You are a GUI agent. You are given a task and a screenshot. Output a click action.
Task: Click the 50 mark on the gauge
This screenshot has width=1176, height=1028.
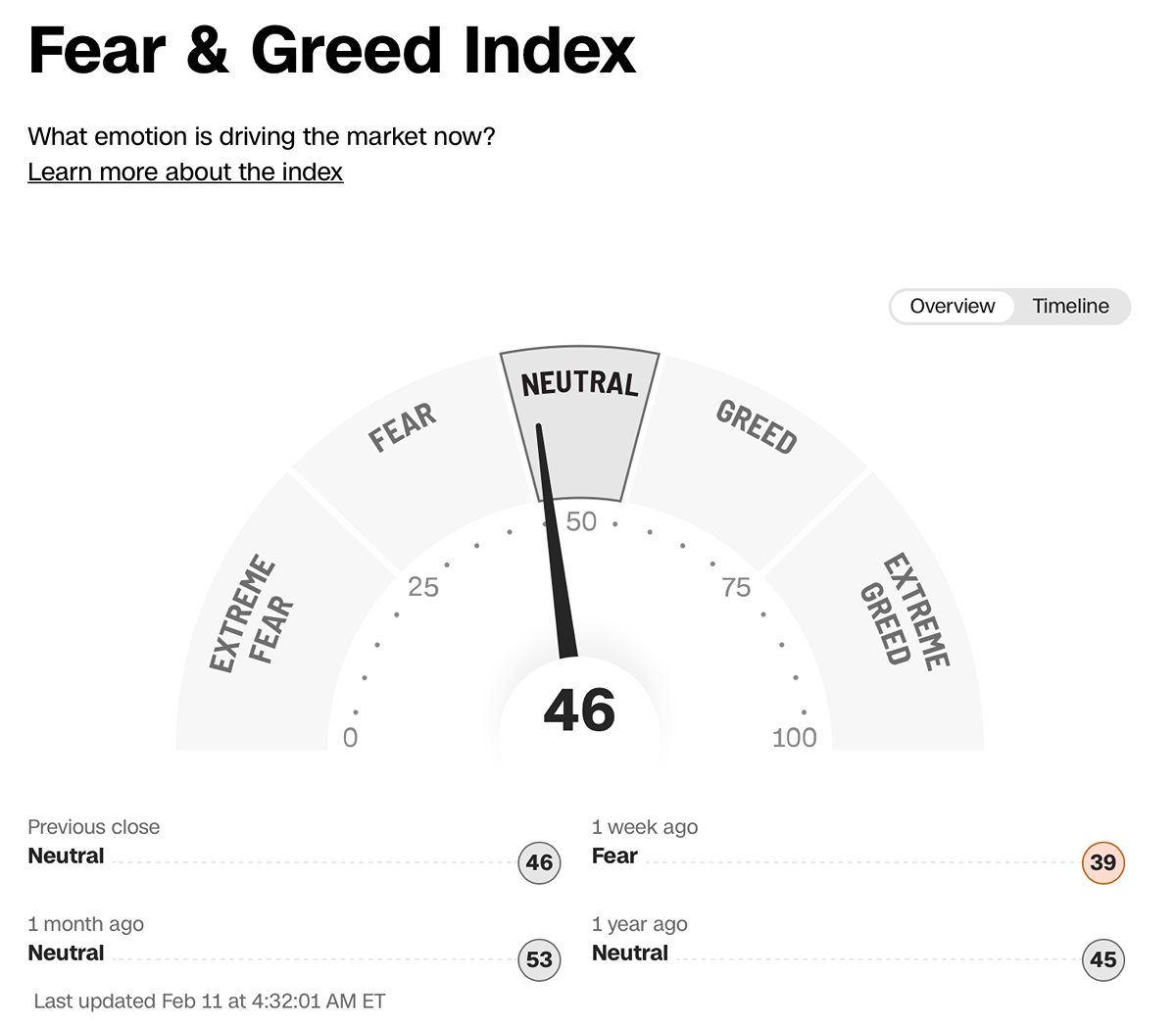(x=581, y=521)
